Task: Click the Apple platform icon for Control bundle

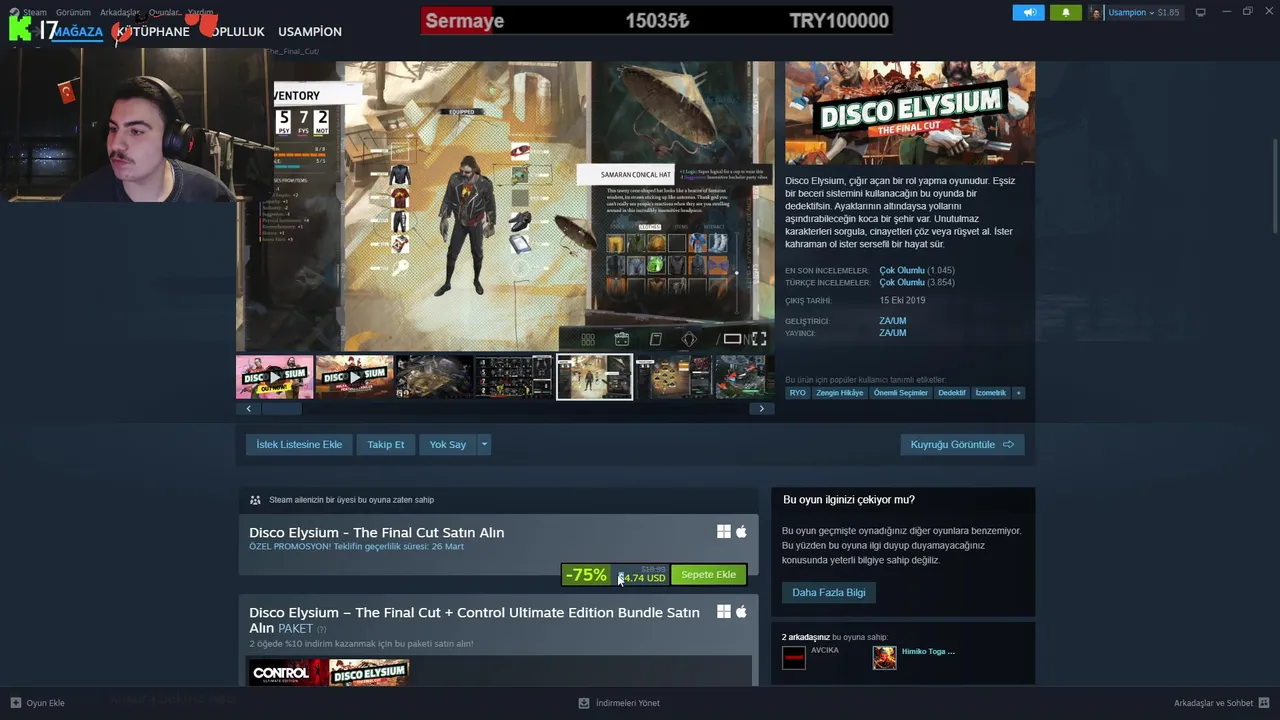Action: [741, 612]
